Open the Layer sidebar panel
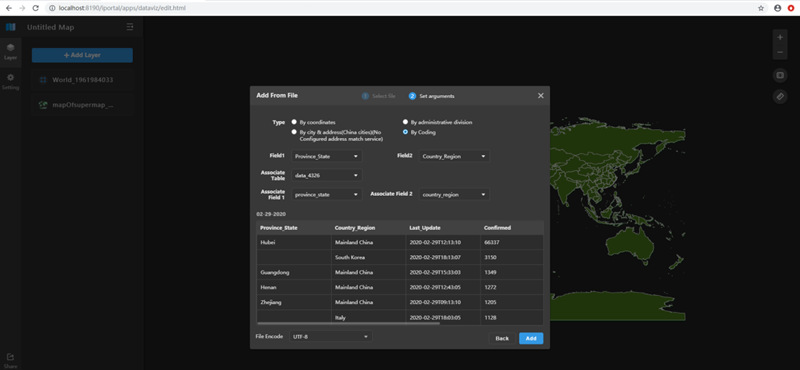This screenshot has height=370, width=800. [x=10, y=52]
